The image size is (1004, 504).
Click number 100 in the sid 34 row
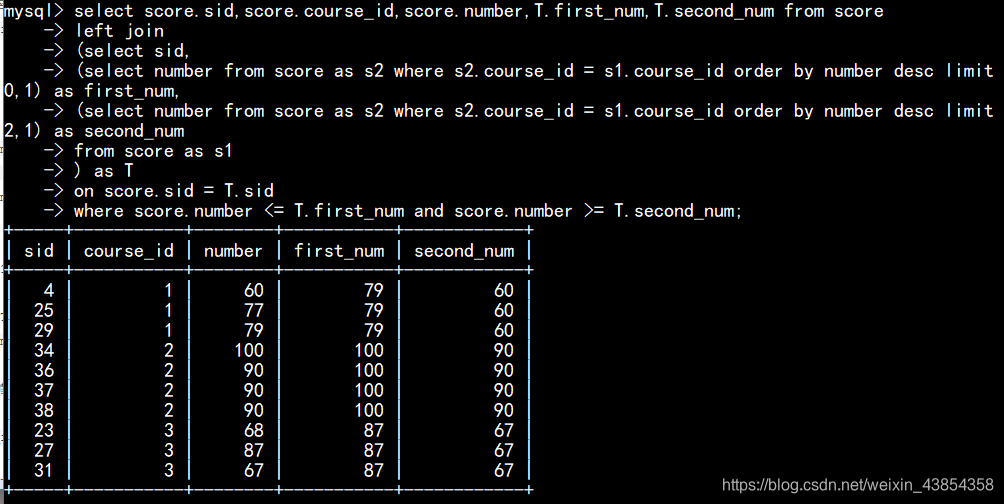click(248, 350)
